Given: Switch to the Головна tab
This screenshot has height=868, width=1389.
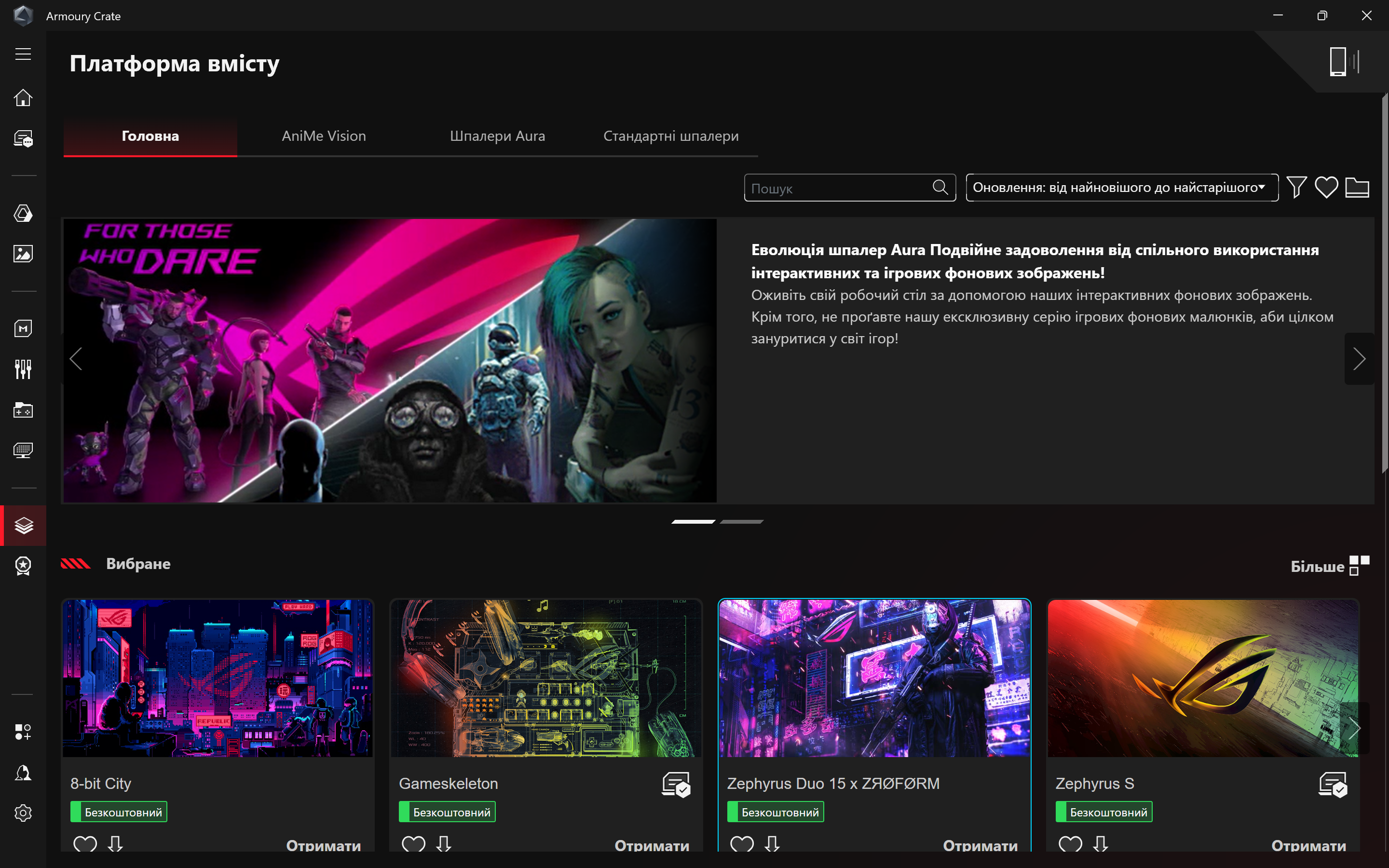Looking at the screenshot, I should [150, 136].
